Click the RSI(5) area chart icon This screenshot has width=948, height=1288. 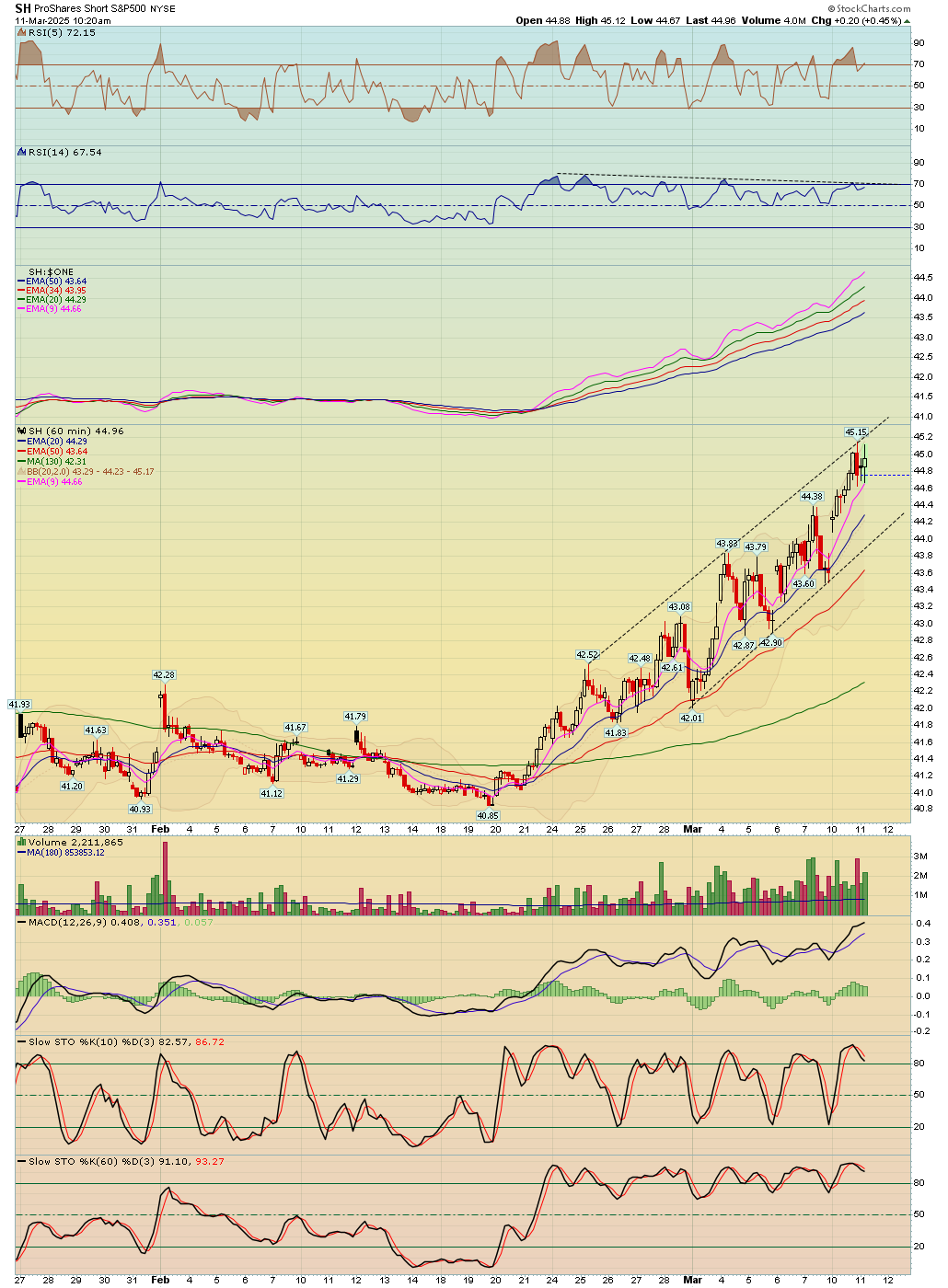click(x=22, y=32)
